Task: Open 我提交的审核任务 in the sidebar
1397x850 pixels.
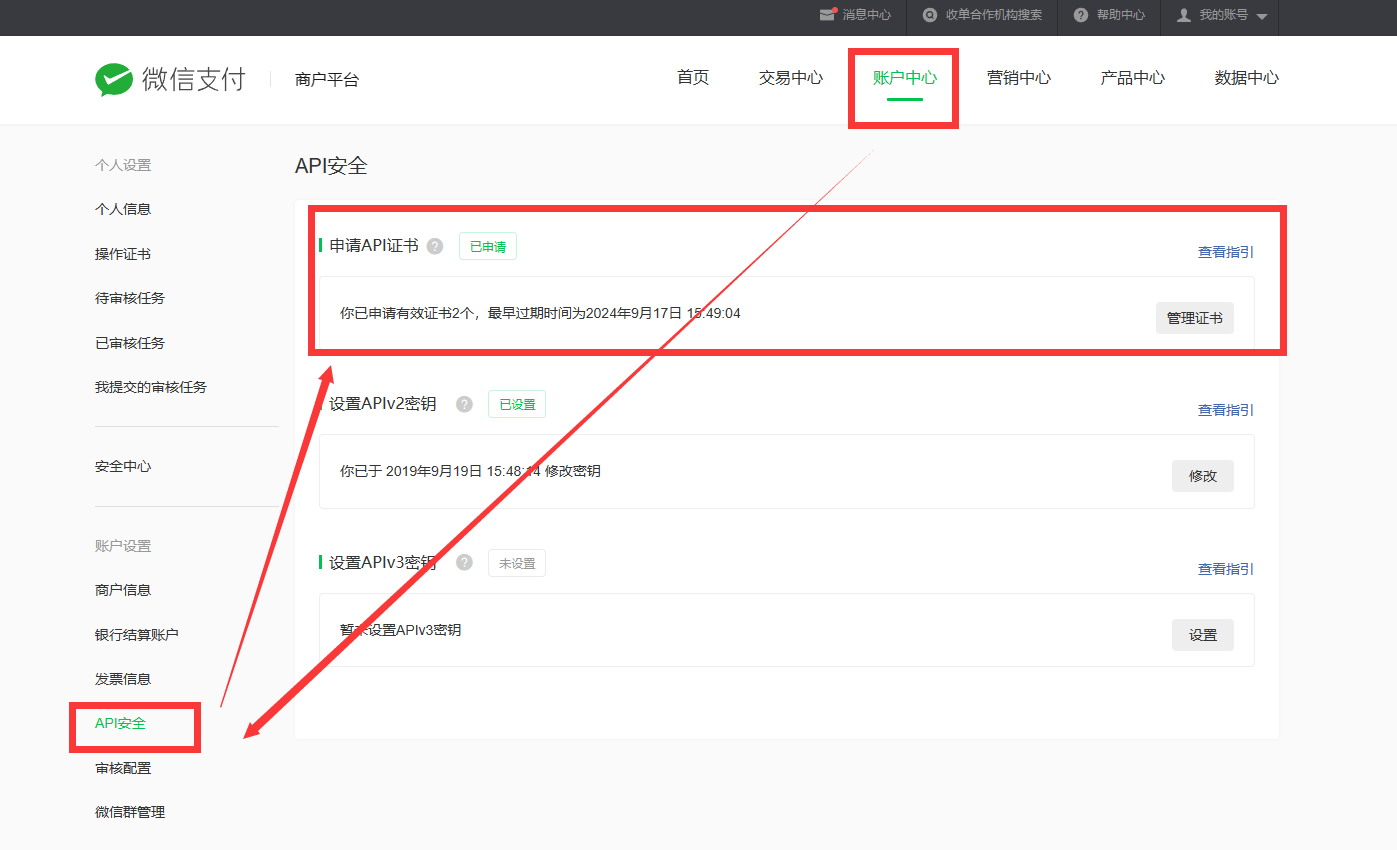Action: [x=151, y=387]
